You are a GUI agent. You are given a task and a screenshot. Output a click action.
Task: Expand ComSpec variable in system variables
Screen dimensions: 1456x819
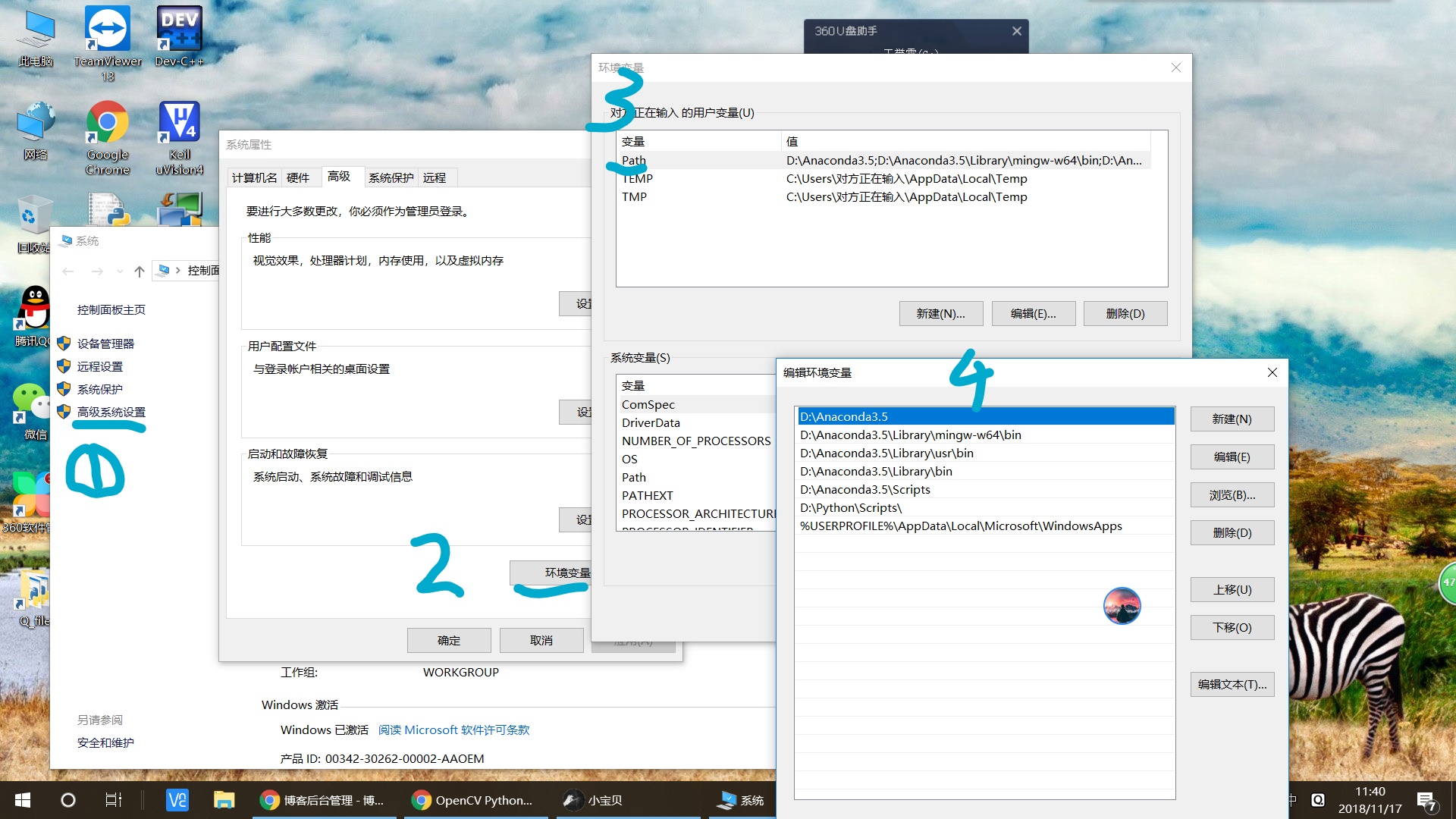click(x=648, y=404)
